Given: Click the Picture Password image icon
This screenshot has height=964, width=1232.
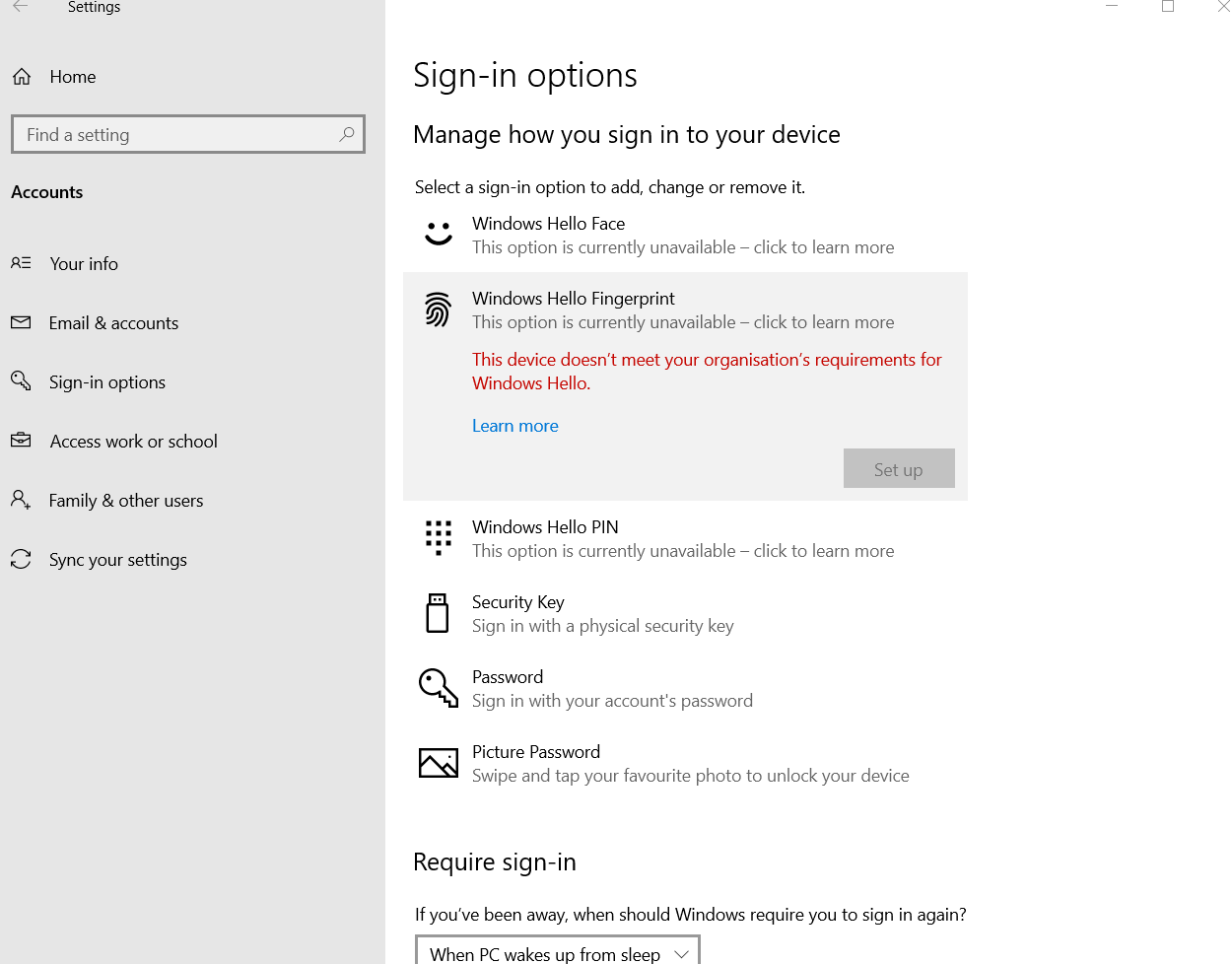Looking at the screenshot, I should 439,763.
